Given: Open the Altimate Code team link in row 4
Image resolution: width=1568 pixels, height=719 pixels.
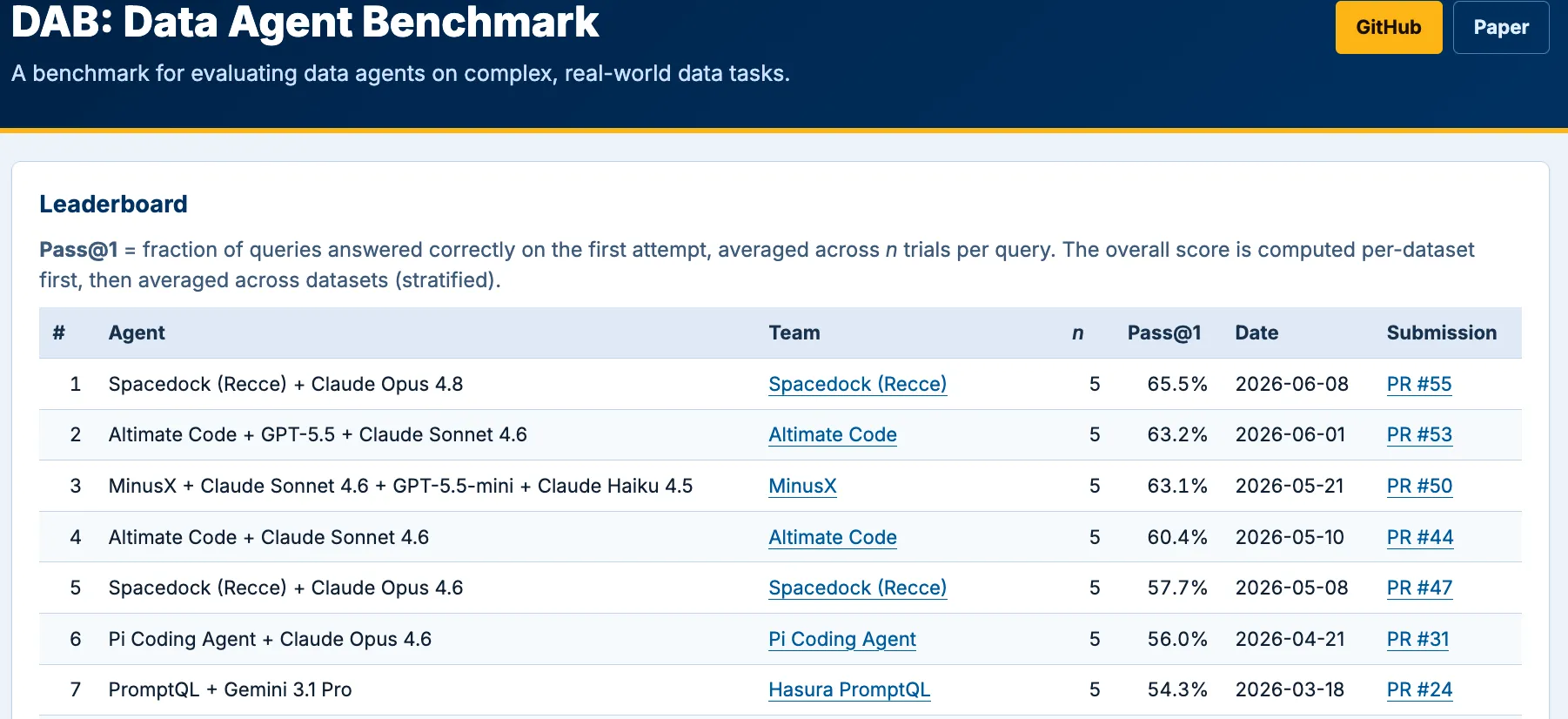Looking at the screenshot, I should coord(833,537).
